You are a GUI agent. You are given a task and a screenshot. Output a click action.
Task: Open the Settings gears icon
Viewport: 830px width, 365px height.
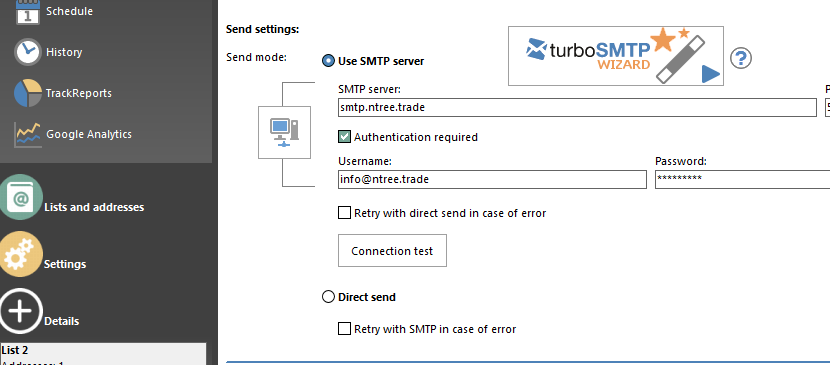pyautogui.click(x=20, y=254)
